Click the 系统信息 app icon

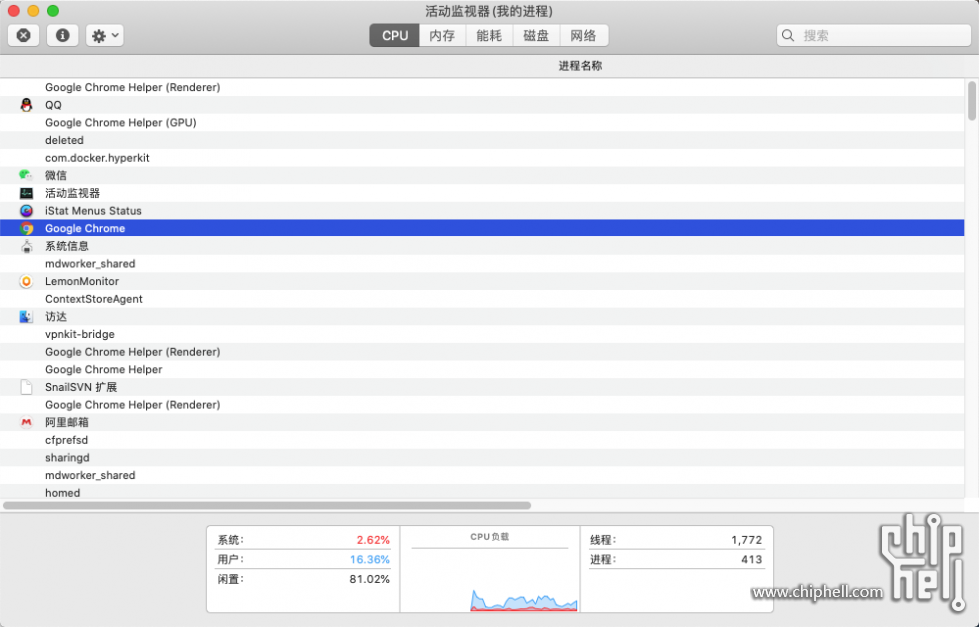pyautogui.click(x=26, y=246)
